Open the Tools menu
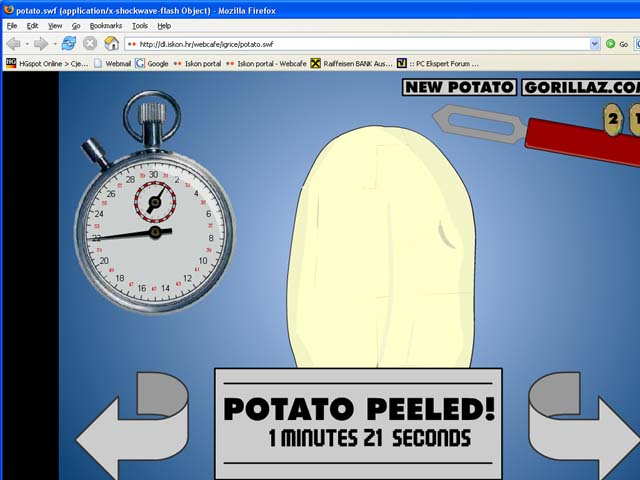The height and width of the screenshot is (480, 640). tap(140, 25)
